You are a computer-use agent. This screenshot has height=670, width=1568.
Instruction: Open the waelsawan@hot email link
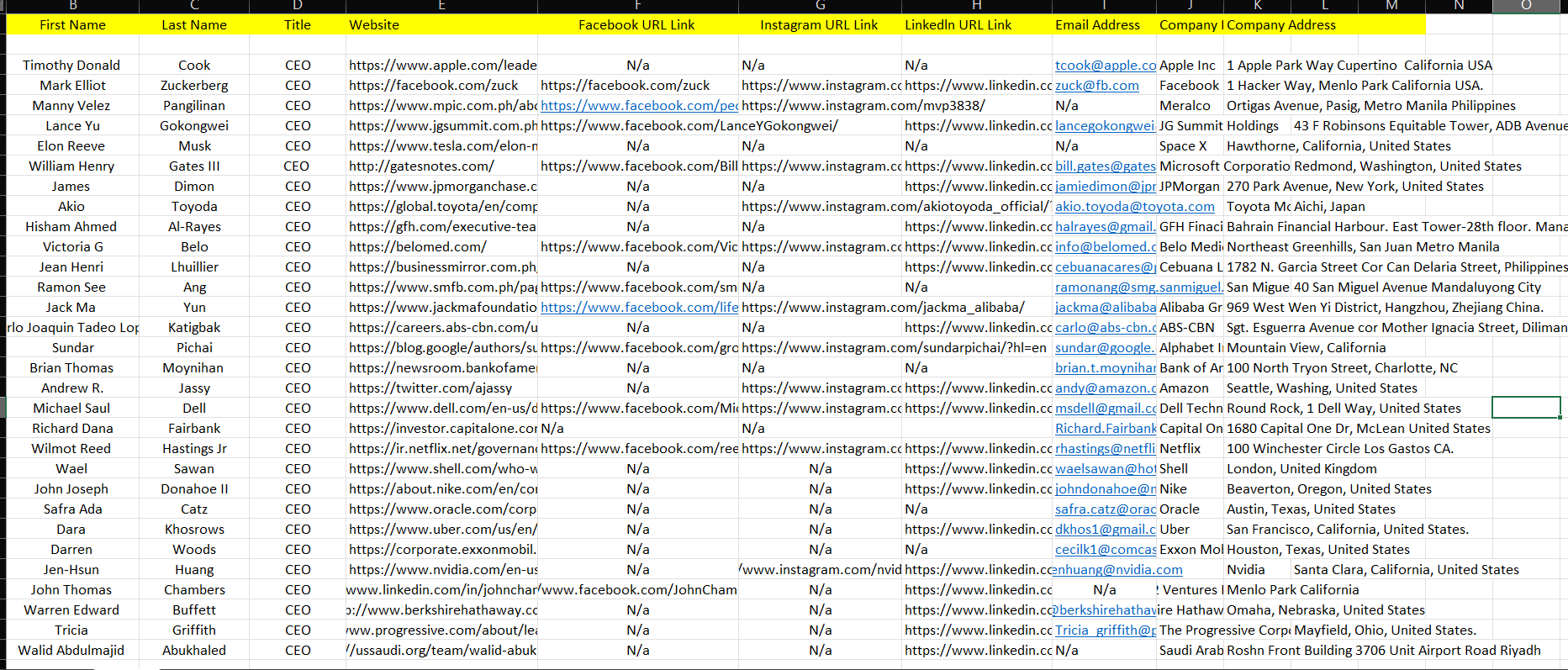[x=1105, y=468]
